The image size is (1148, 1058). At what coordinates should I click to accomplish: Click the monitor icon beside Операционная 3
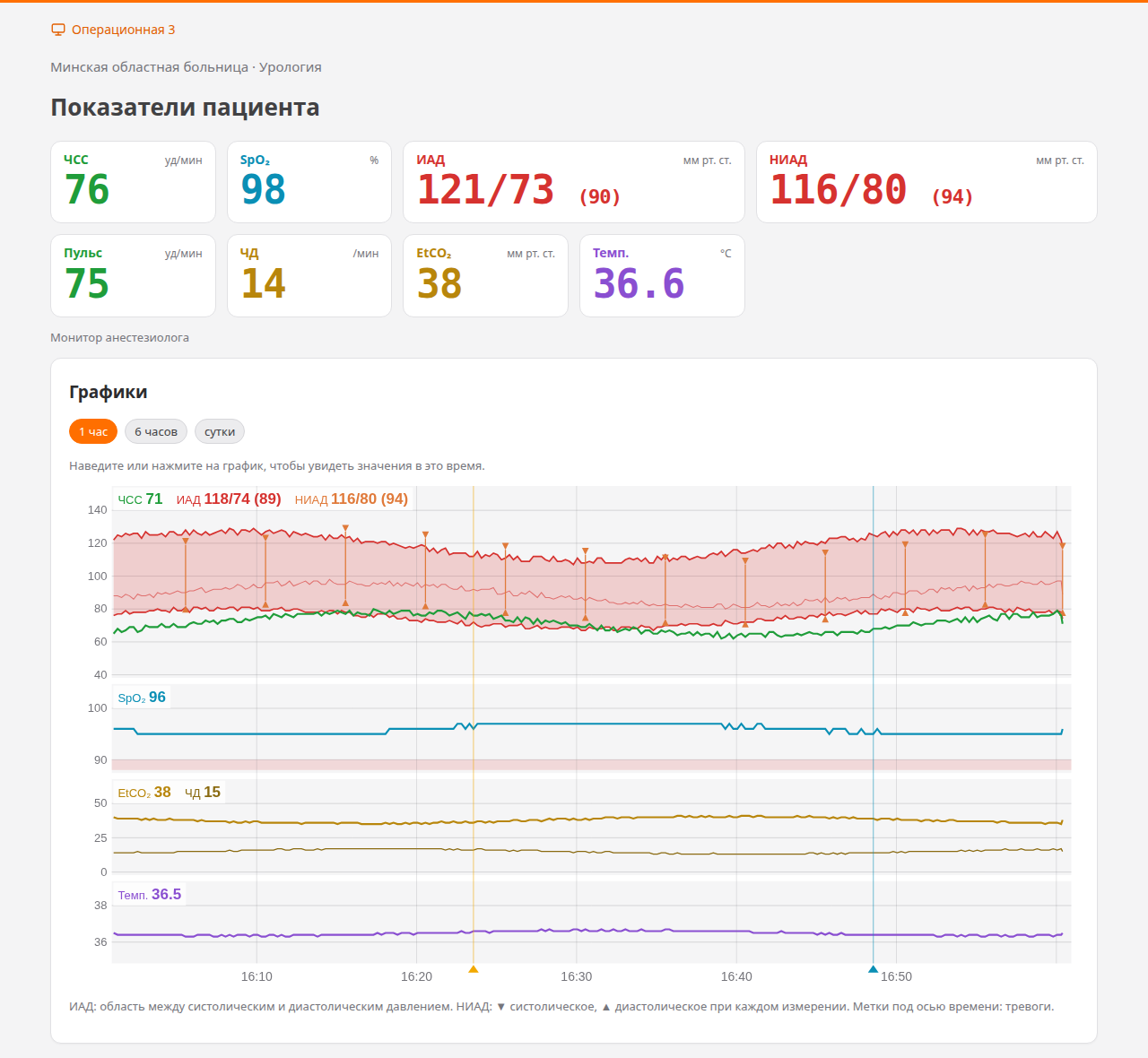[58, 30]
